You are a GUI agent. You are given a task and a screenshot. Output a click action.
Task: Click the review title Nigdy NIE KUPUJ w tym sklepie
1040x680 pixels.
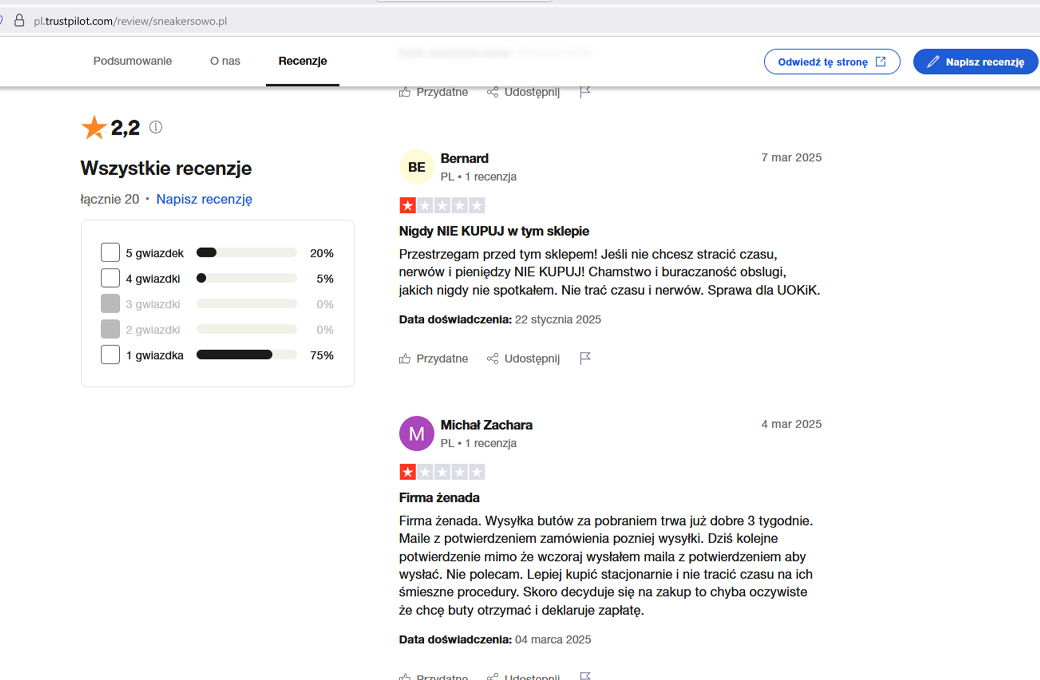tap(494, 232)
